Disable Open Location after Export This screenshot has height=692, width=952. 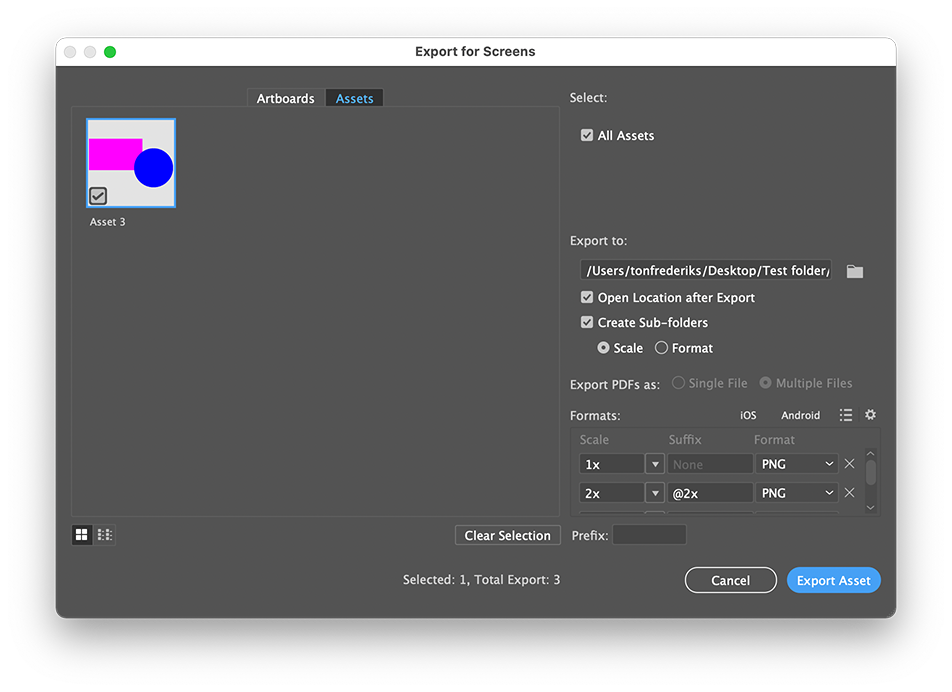point(587,297)
